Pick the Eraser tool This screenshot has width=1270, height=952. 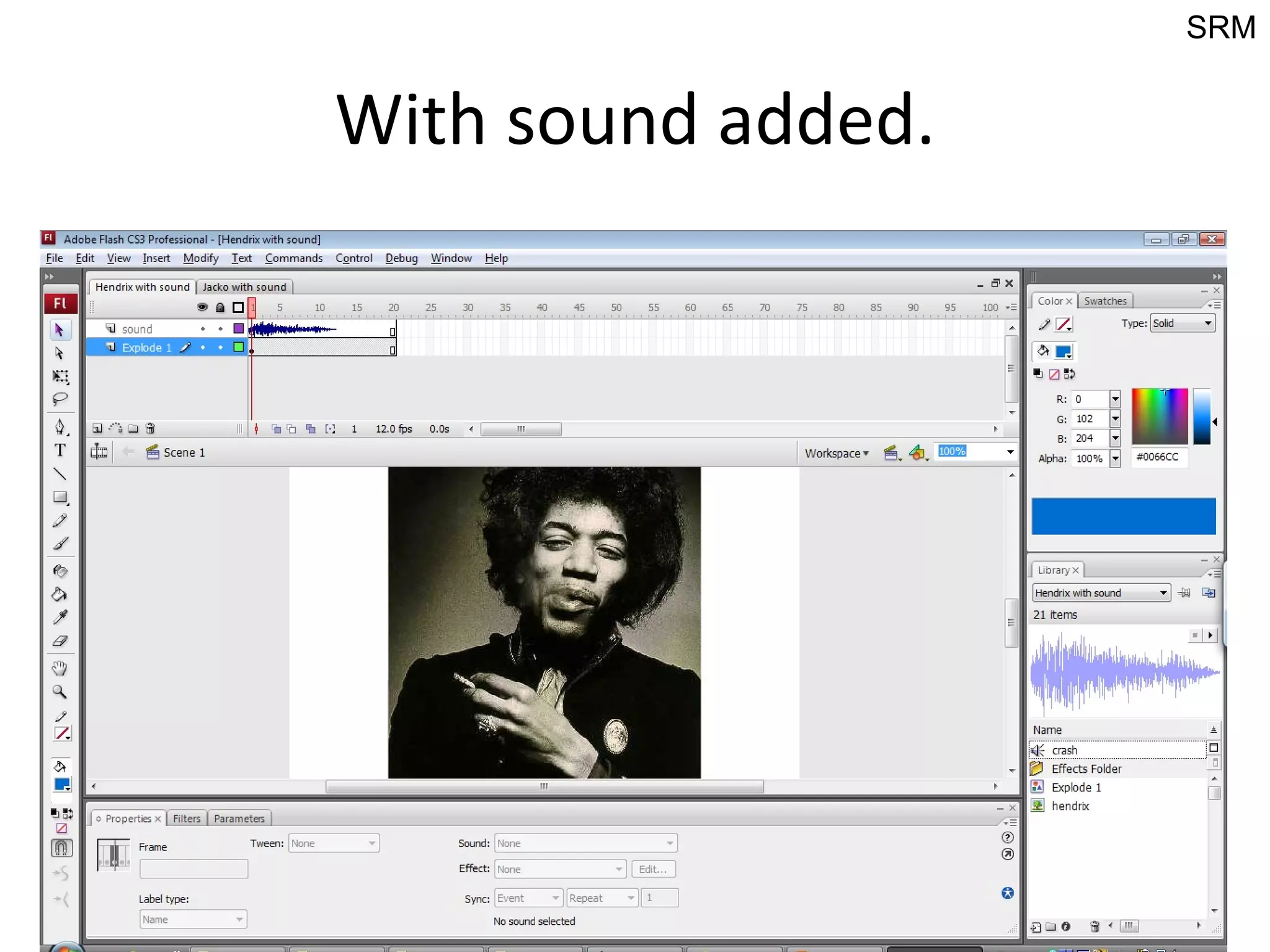[60, 641]
